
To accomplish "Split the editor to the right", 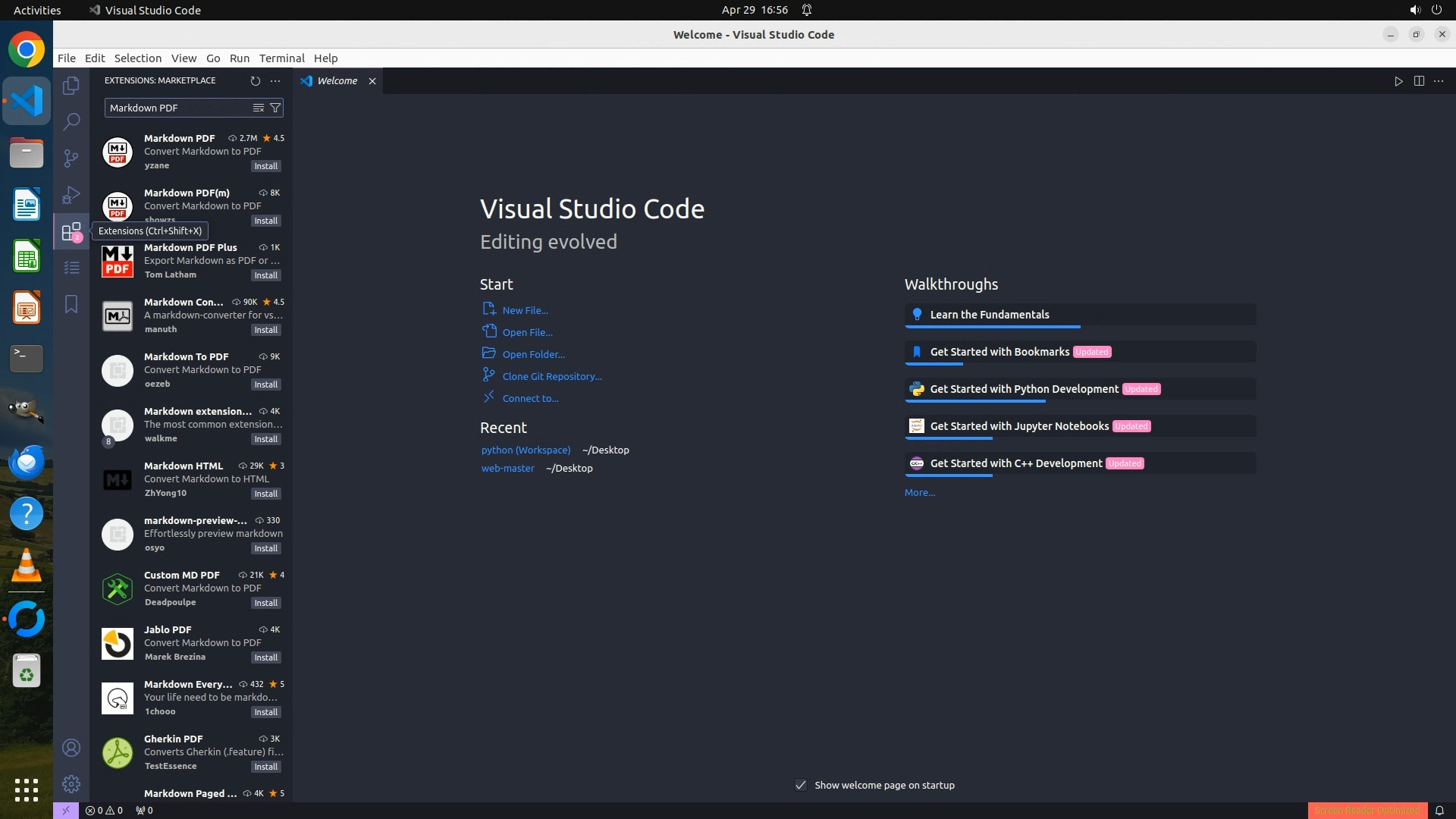I will pos(1419,81).
